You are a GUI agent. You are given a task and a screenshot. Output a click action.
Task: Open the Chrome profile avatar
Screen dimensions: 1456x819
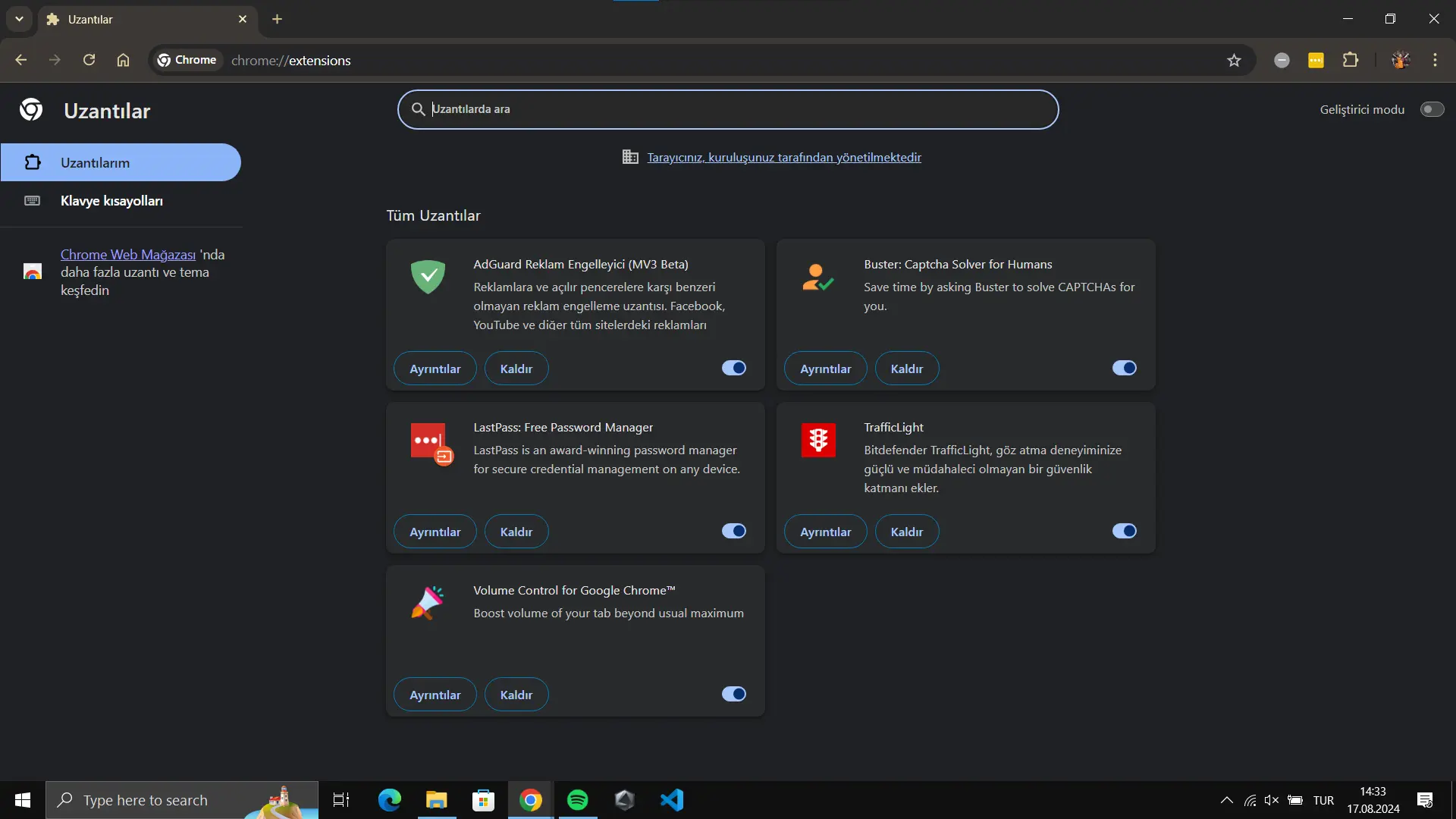1401,60
